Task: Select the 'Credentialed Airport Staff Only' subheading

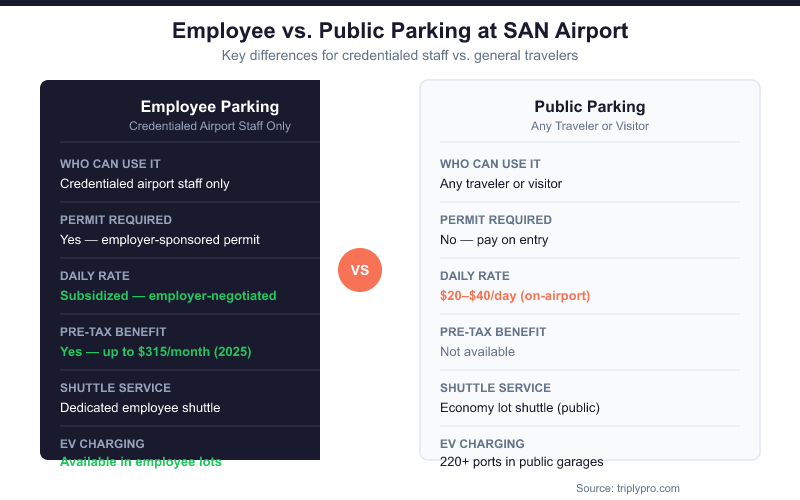Action: (x=210, y=126)
